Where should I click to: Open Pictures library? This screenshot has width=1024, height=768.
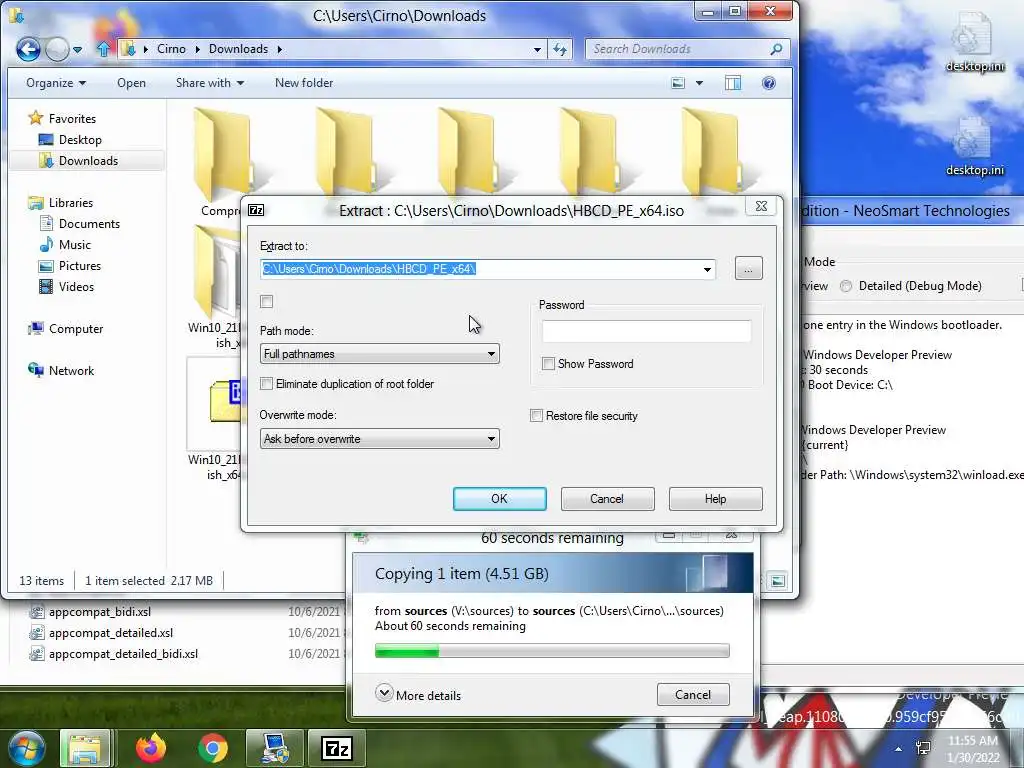point(70,266)
